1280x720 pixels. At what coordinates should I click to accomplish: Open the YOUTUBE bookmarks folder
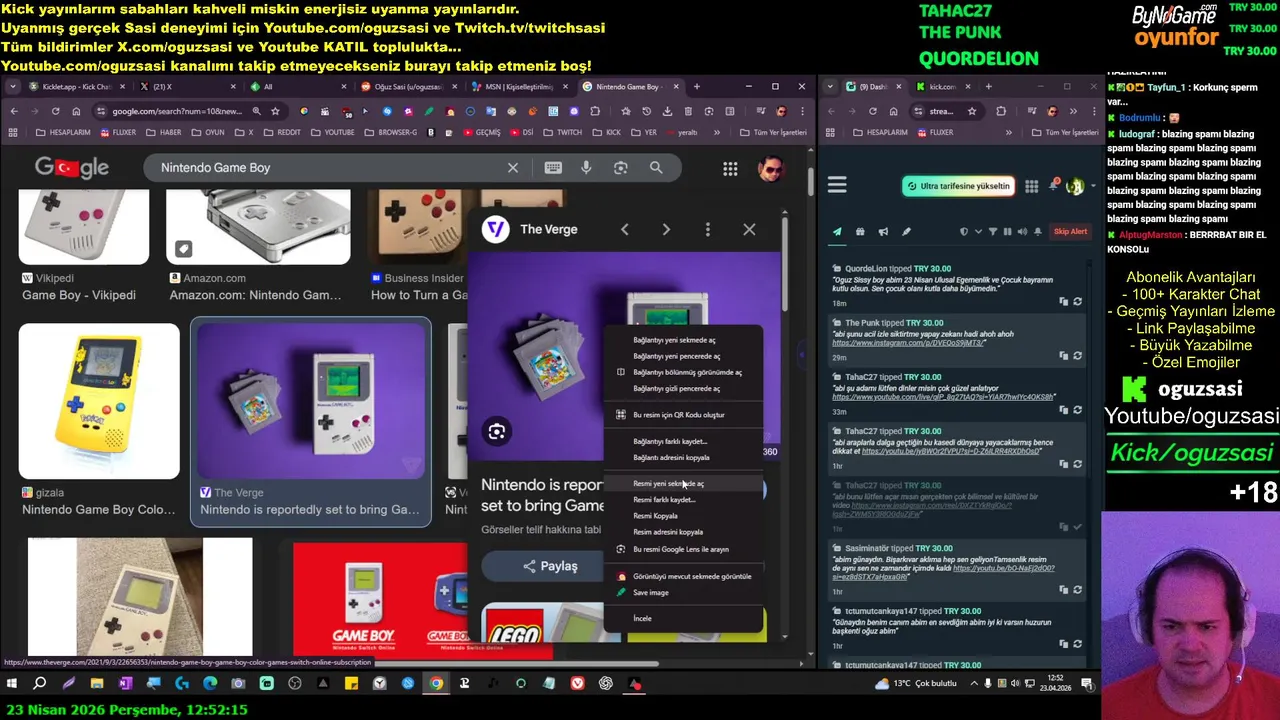tap(333, 132)
